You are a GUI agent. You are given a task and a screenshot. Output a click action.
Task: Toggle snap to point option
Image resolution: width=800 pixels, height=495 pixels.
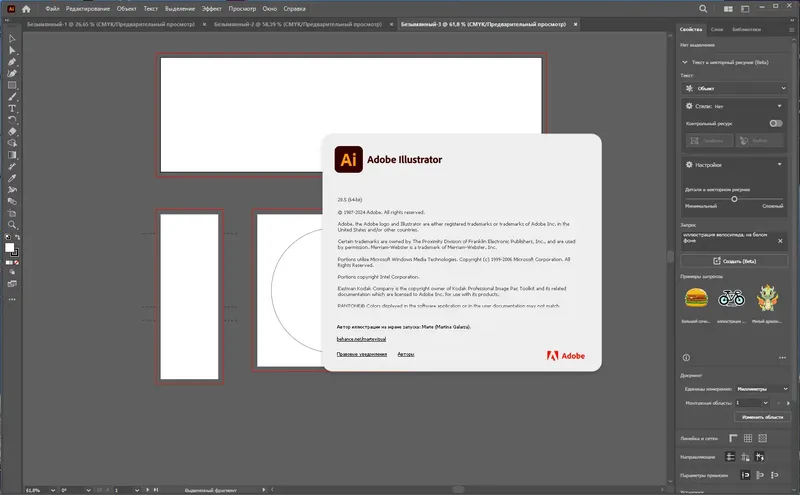coord(745,475)
